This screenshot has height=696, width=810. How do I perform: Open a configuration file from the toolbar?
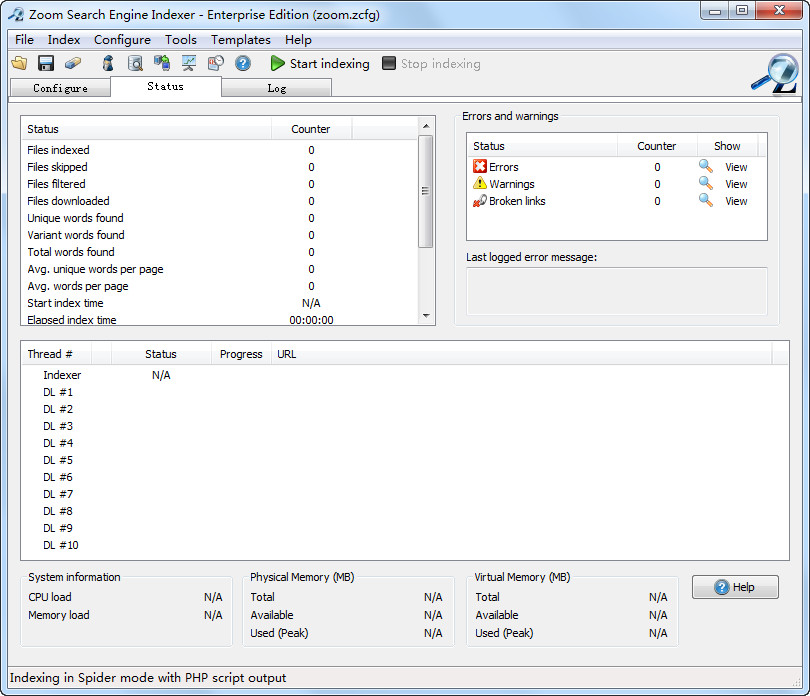click(x=20, y=62)
